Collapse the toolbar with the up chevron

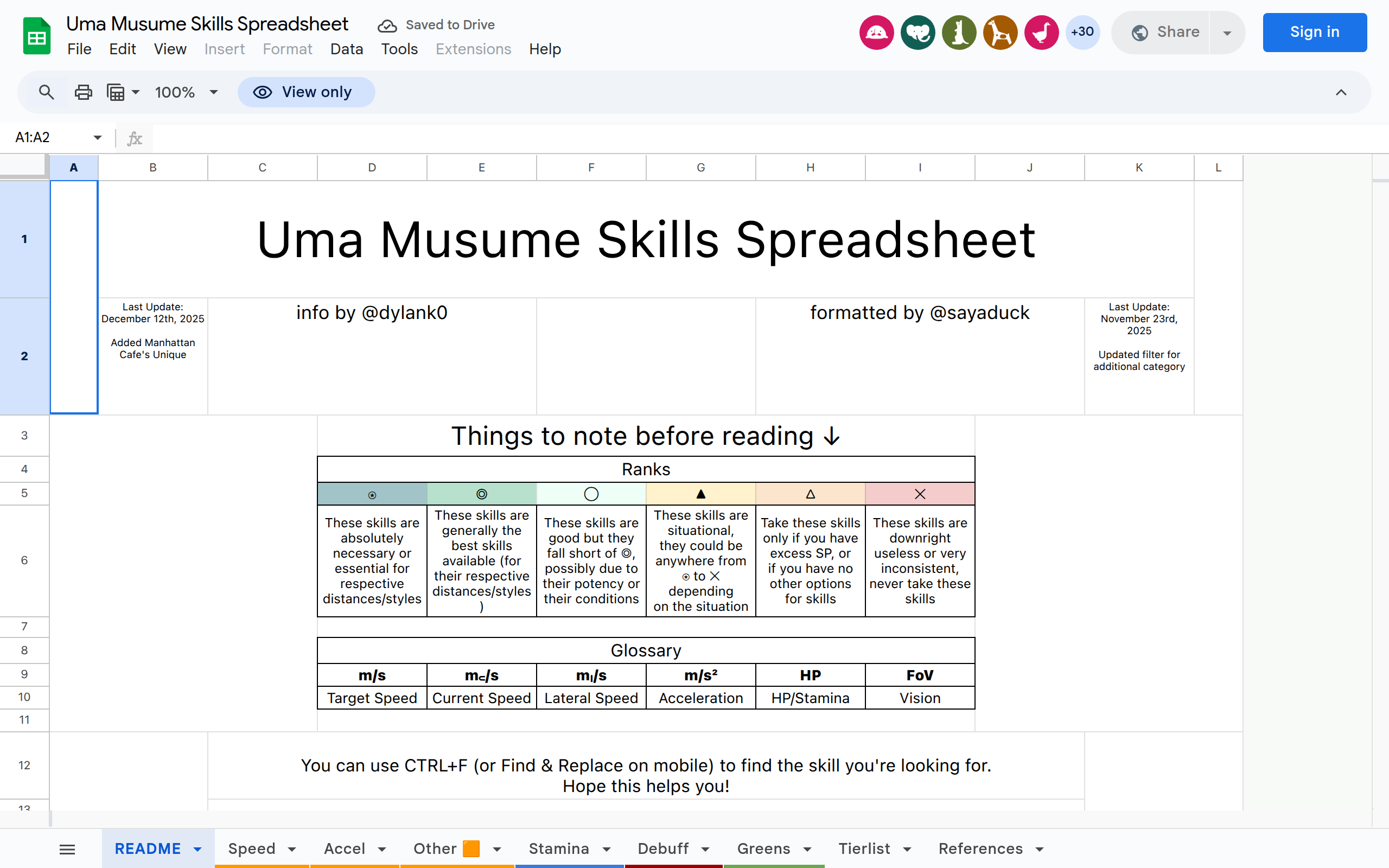pos(1341,92)
